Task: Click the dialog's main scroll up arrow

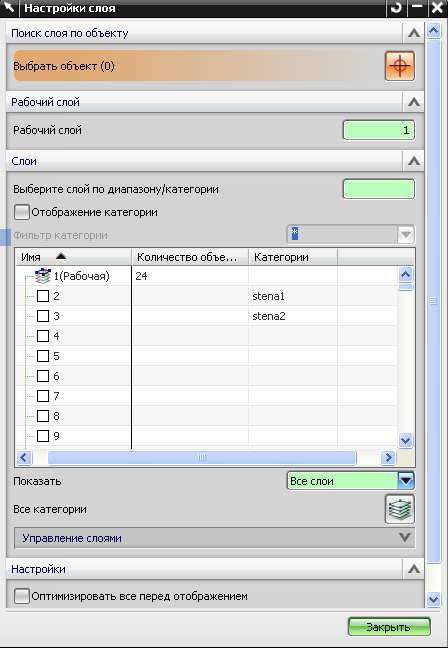Action: point(433,31)
